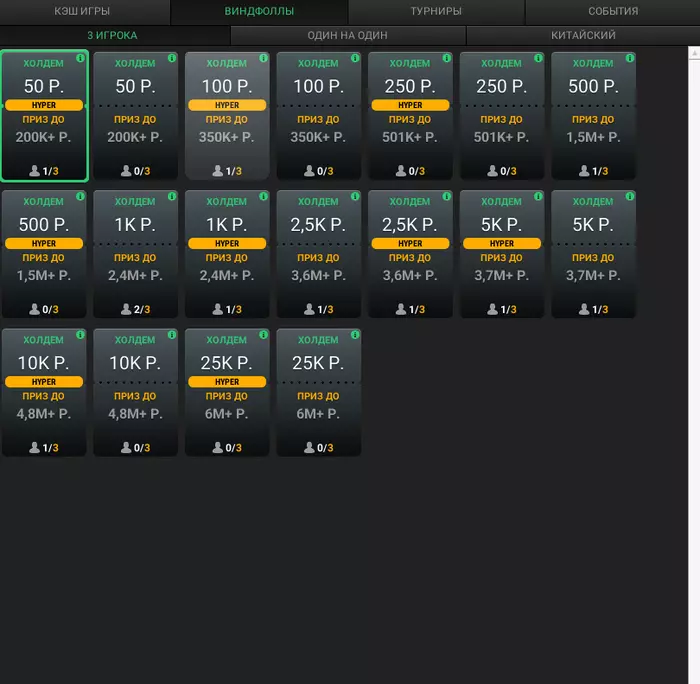This screenshot has width=700, height=684.
Task: Click the scrollbar up arrow
Action: [694, 53]
